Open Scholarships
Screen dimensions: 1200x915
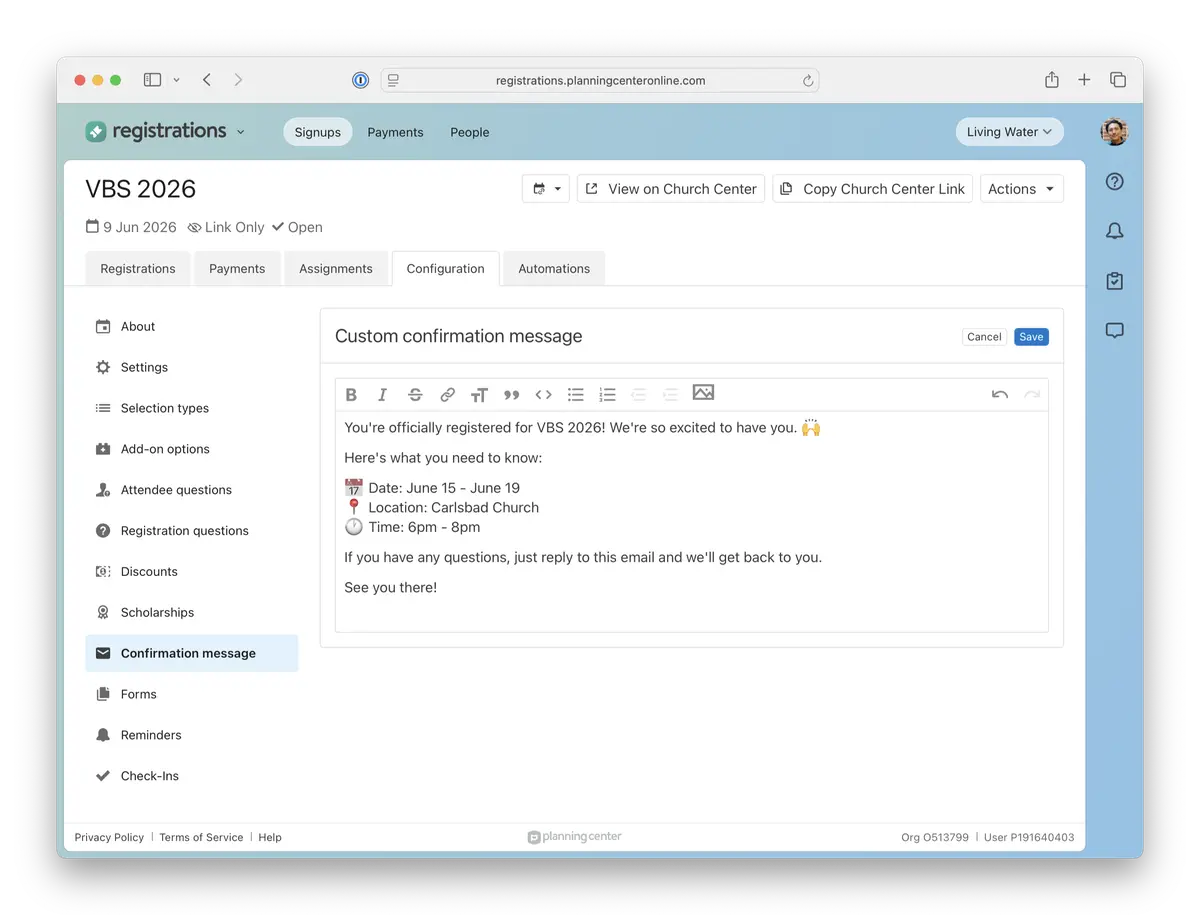(x=192, y=612)
